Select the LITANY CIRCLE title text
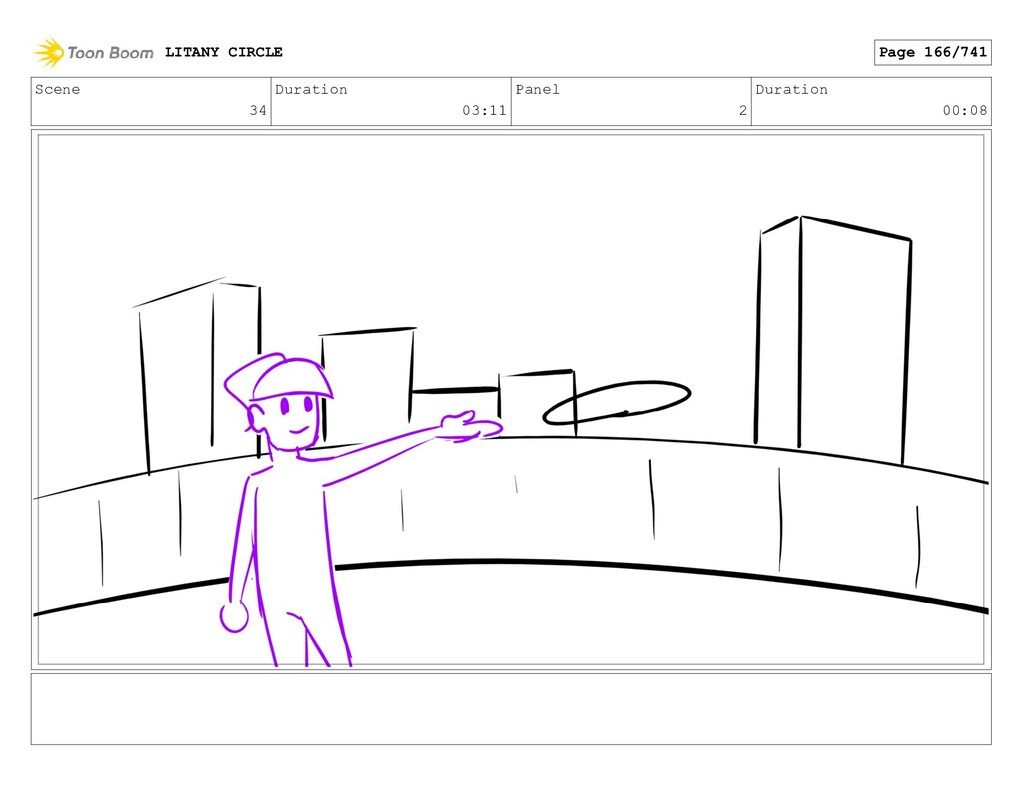 pyautogui.click(x=223, y=52)
